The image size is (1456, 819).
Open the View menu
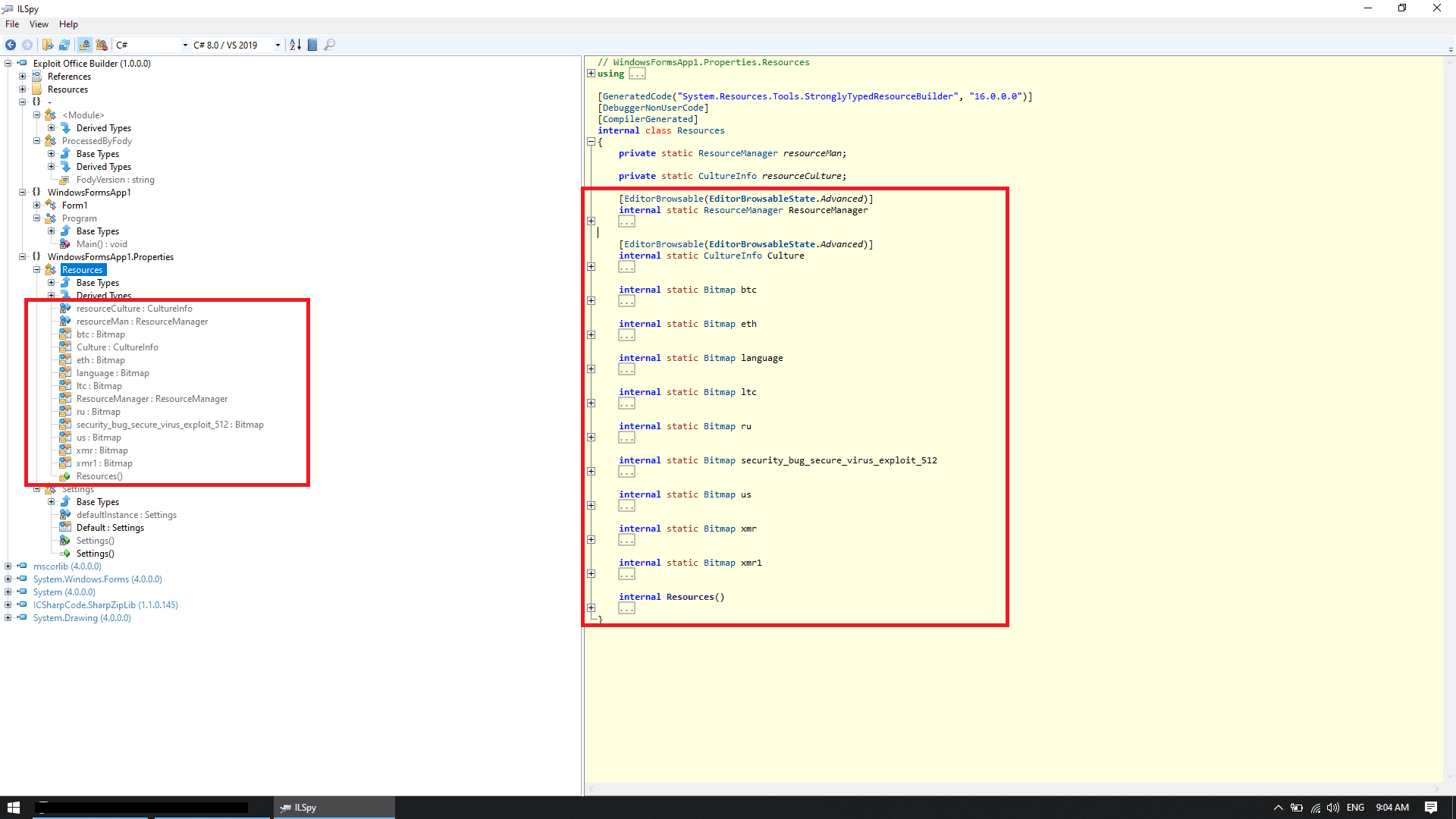coord(39,24)
